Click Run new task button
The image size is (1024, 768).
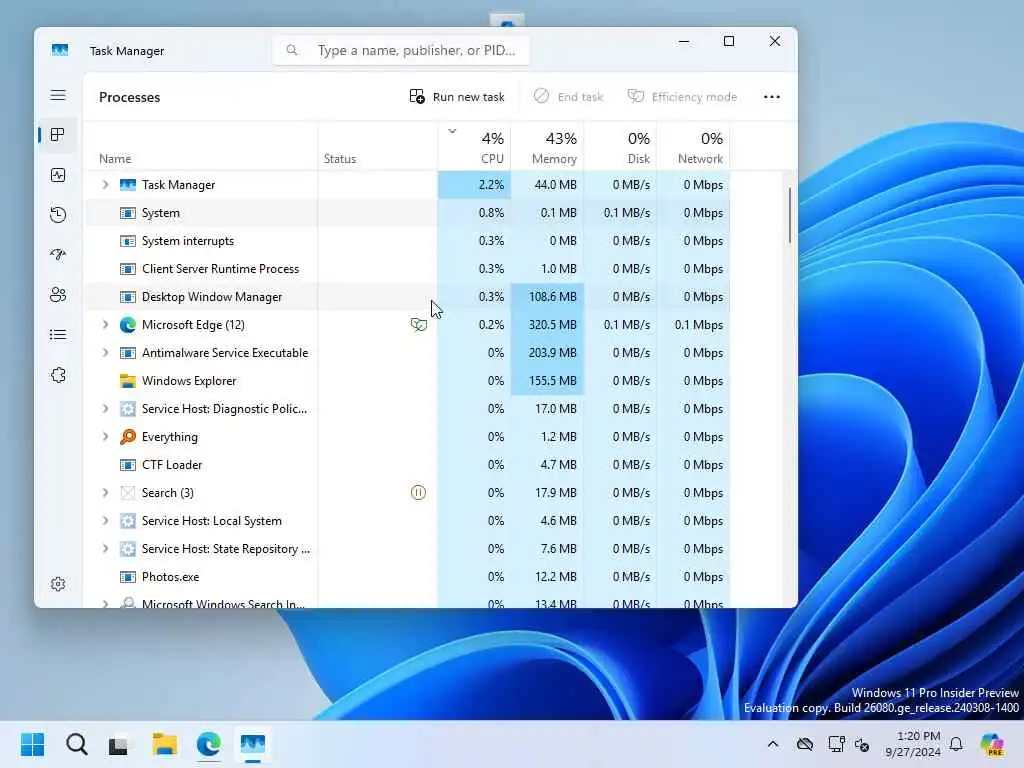click(x=457, y=97)
